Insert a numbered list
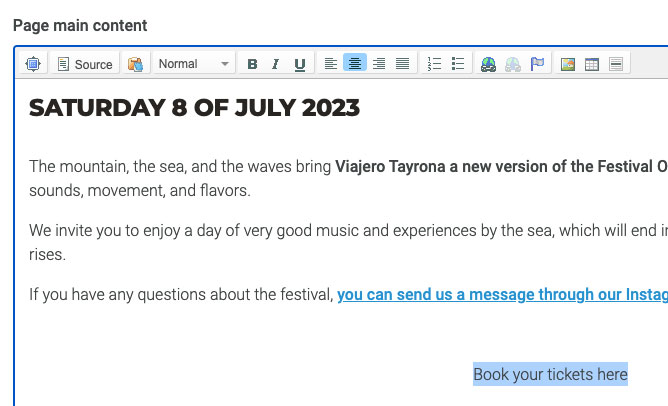Image resolution: width=668 pixels, height=406 pixels. tap(434, 64)
